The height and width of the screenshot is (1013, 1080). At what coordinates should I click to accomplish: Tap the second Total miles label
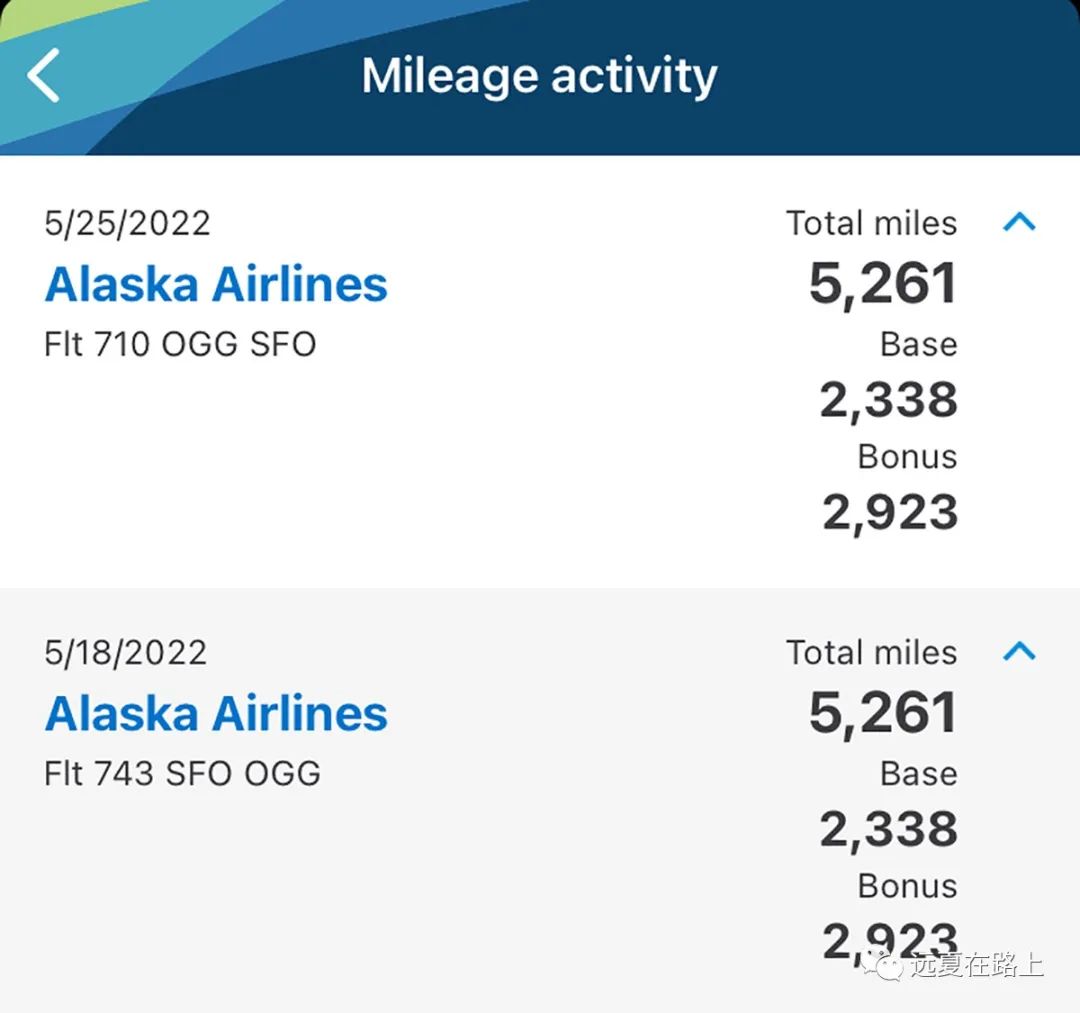point(871,652)
